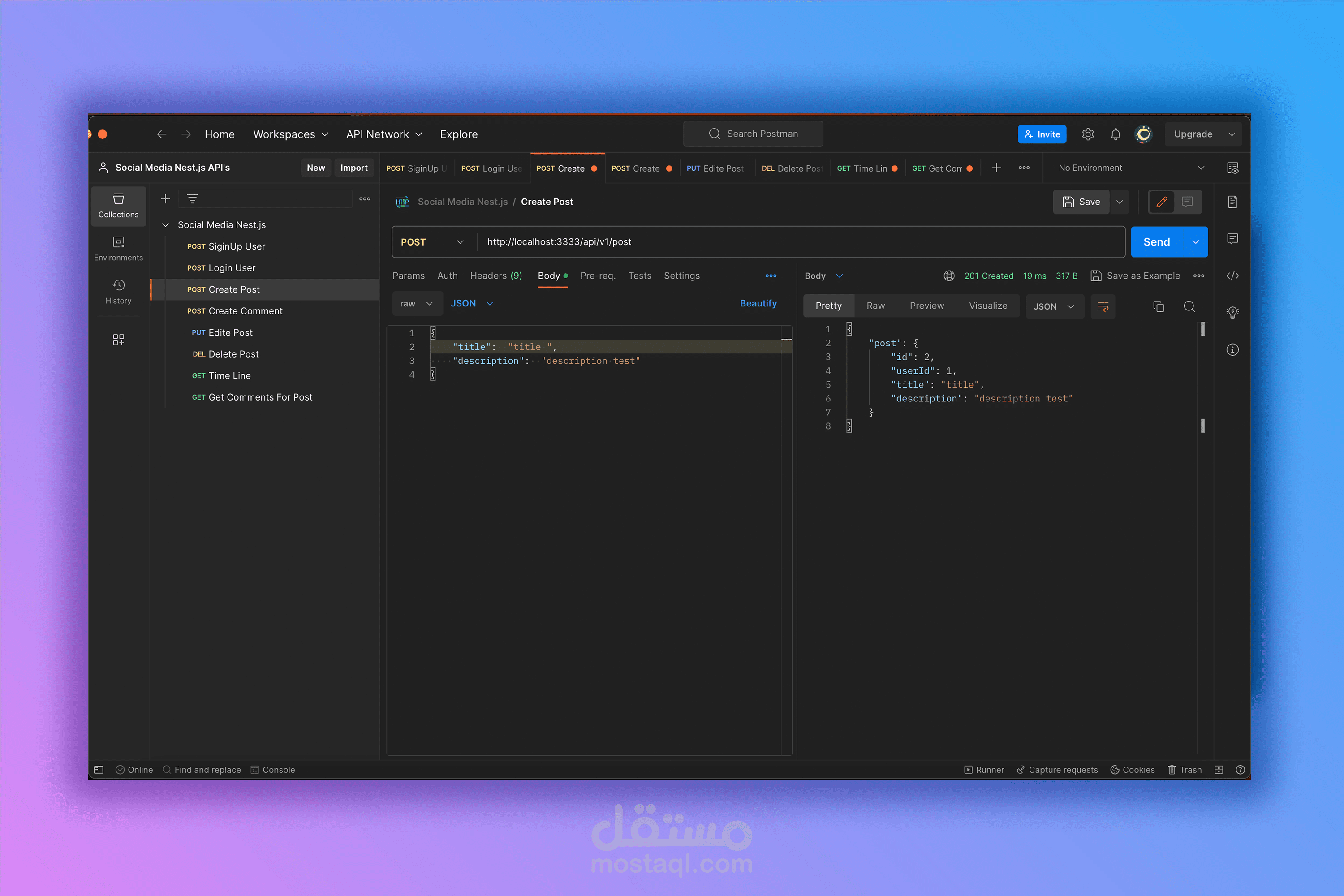Switch to the Headers tab
The image size is (1344, 896).
tap(495, 276)
